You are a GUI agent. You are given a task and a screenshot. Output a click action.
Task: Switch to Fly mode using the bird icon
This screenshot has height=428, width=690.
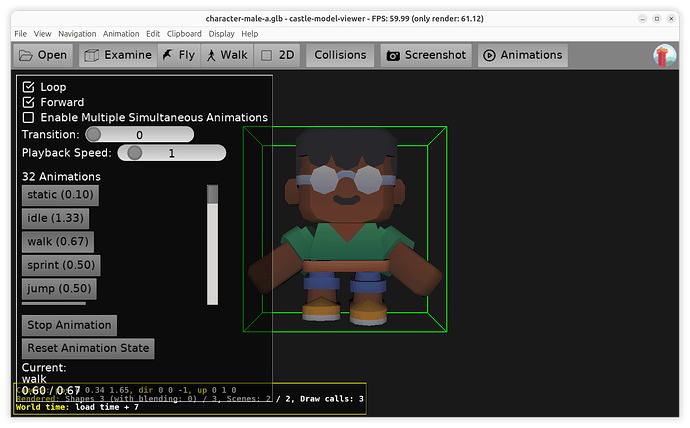[167, 55]
